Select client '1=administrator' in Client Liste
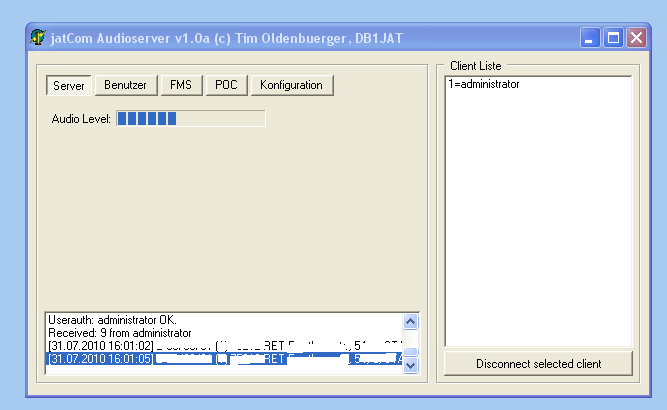Screen dimensions: 667x410 point(484,85)
